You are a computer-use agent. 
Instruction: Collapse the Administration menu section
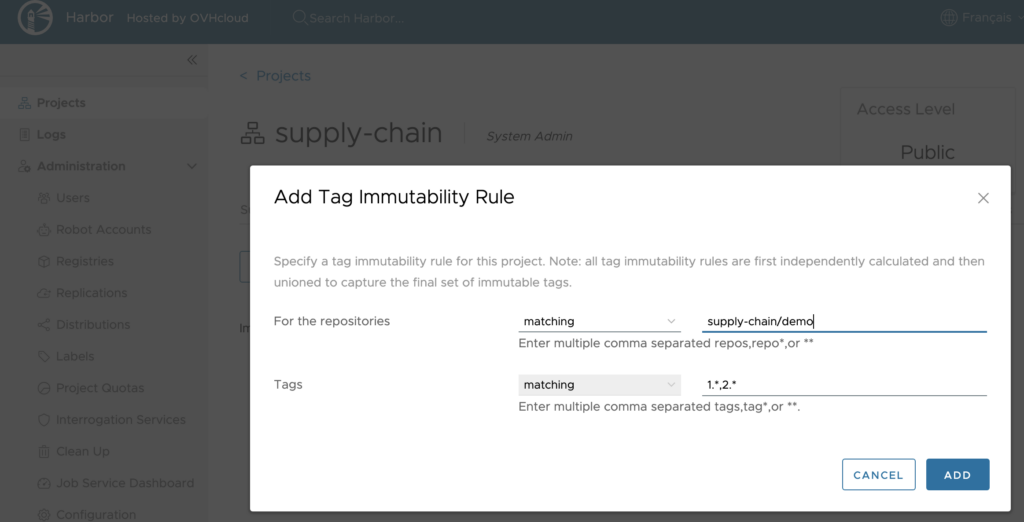click(x=192, y=167)
